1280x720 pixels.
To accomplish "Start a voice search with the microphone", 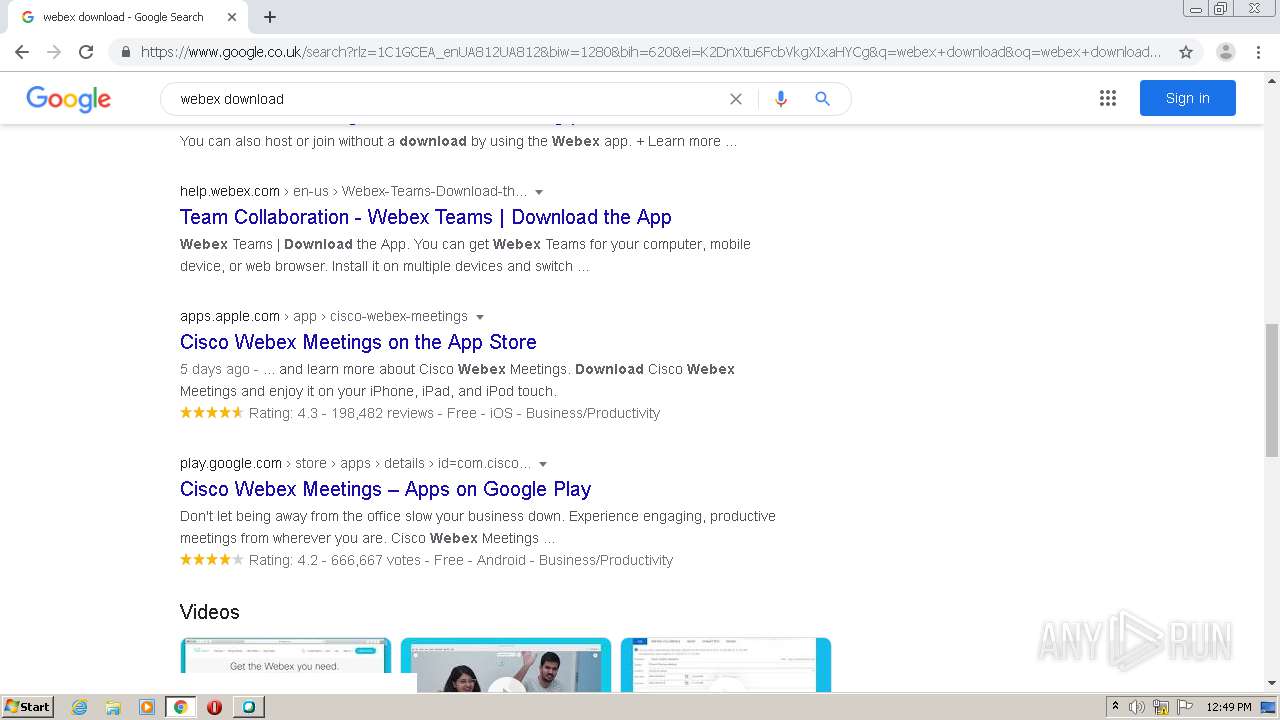I will pos(781,99).
